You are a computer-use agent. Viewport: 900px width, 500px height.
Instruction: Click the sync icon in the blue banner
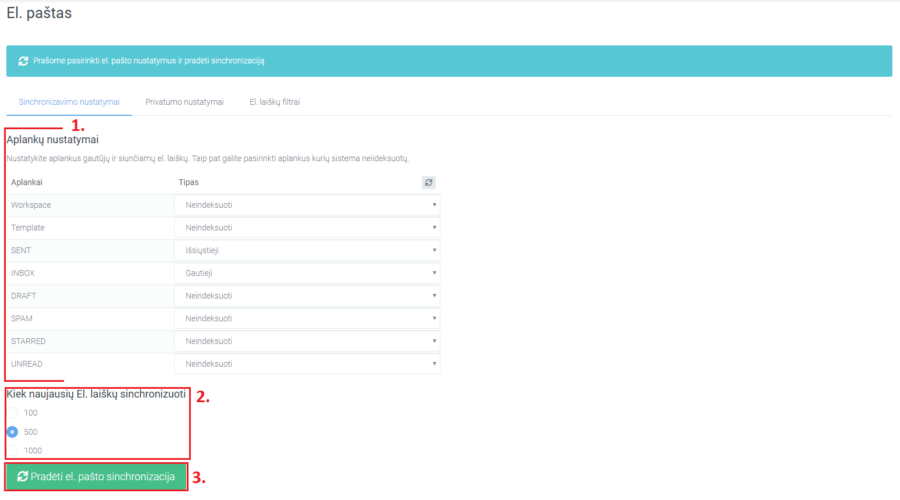tap(23, 61)
